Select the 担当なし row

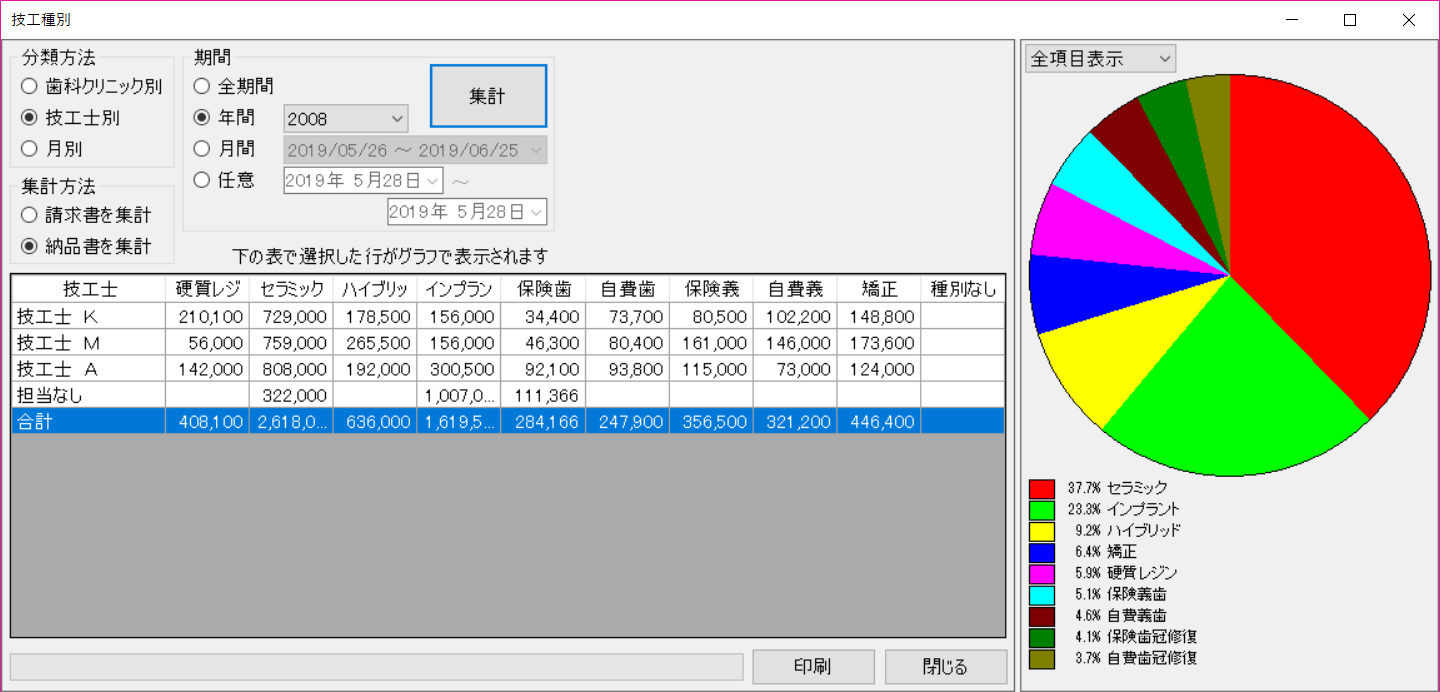point(88,395)
